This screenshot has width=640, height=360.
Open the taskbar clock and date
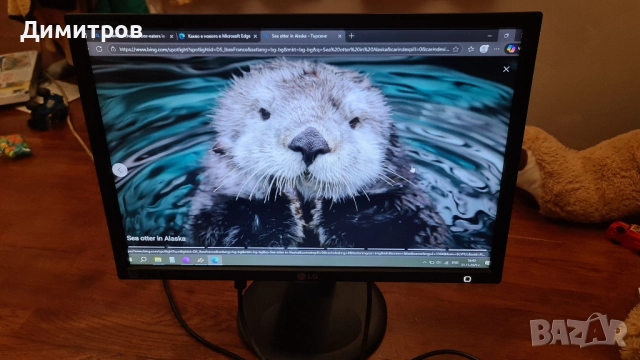471,262
